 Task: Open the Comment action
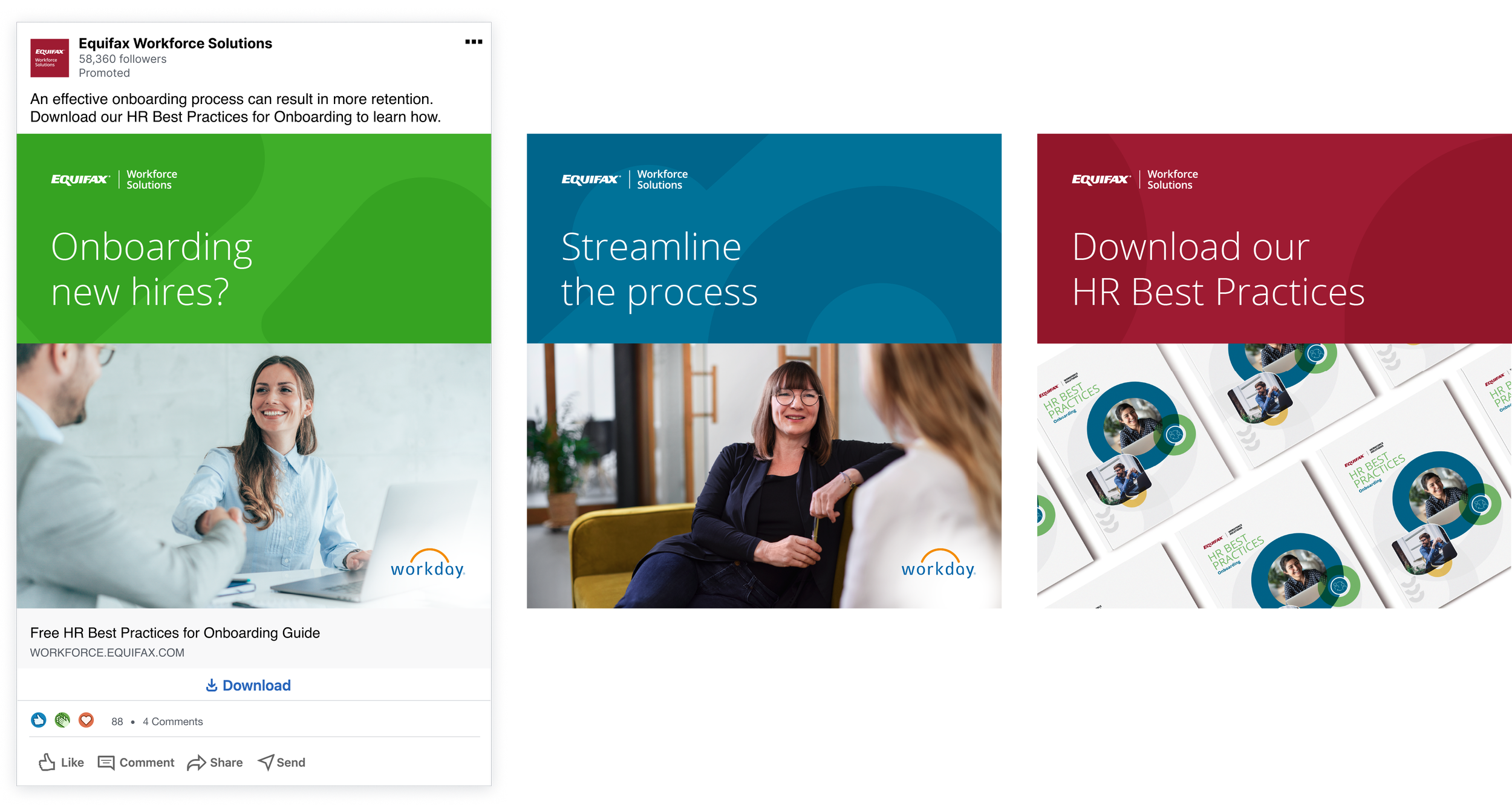[136, 763]
